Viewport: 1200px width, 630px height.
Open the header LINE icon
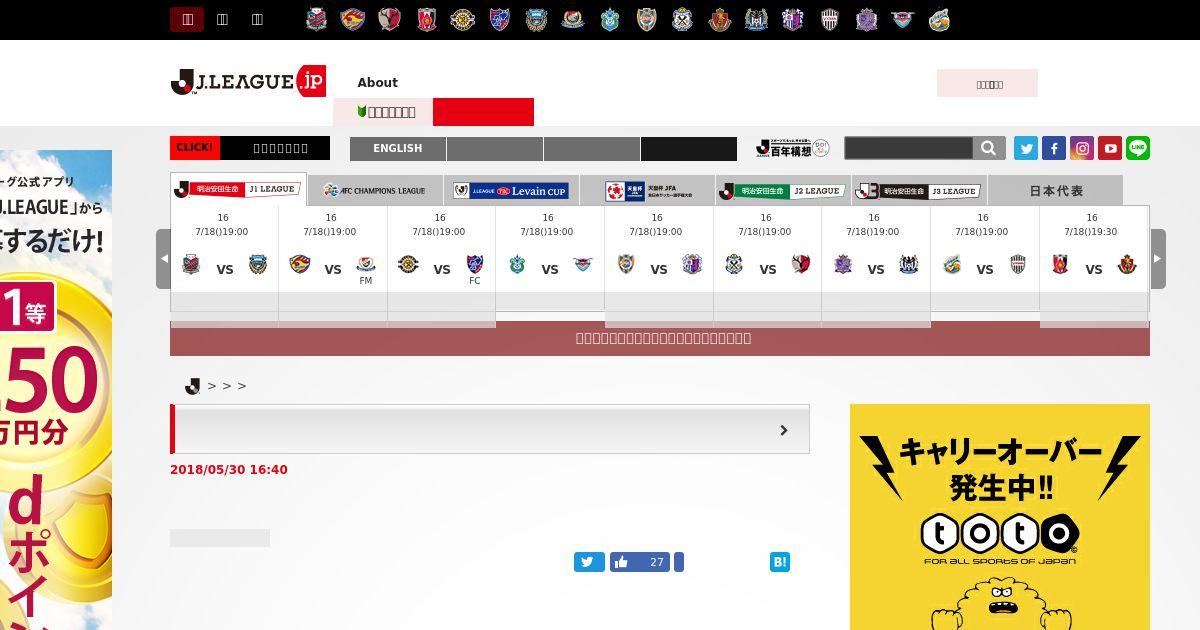(x=1138, y=148)
